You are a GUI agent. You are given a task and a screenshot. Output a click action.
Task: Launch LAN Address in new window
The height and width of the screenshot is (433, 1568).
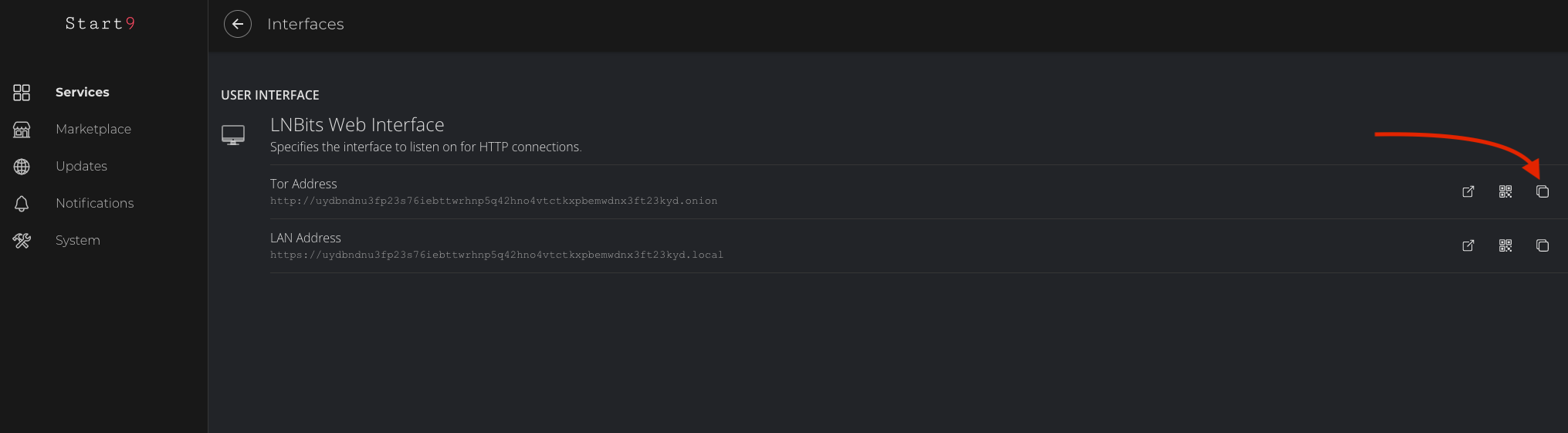tap(1468, 245)
